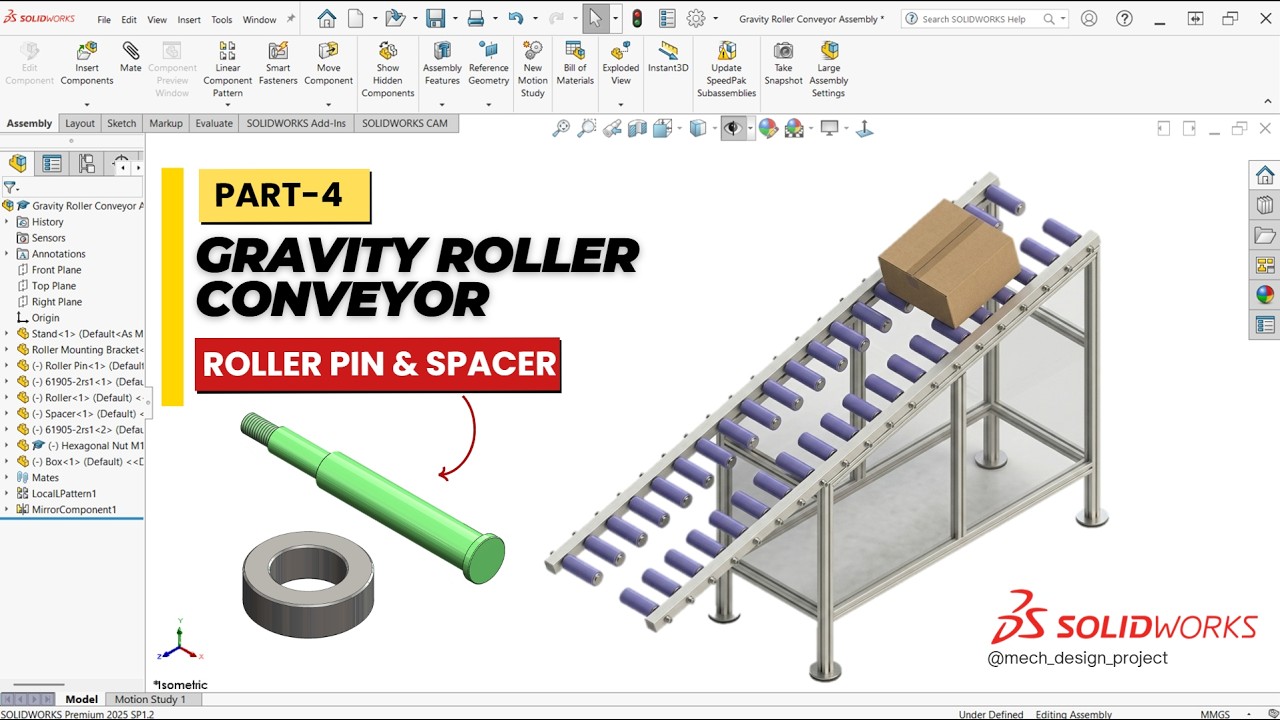Open Insert Components dropdown arrow
This screenshot has width=1280, height=720.
click(87, 104)
